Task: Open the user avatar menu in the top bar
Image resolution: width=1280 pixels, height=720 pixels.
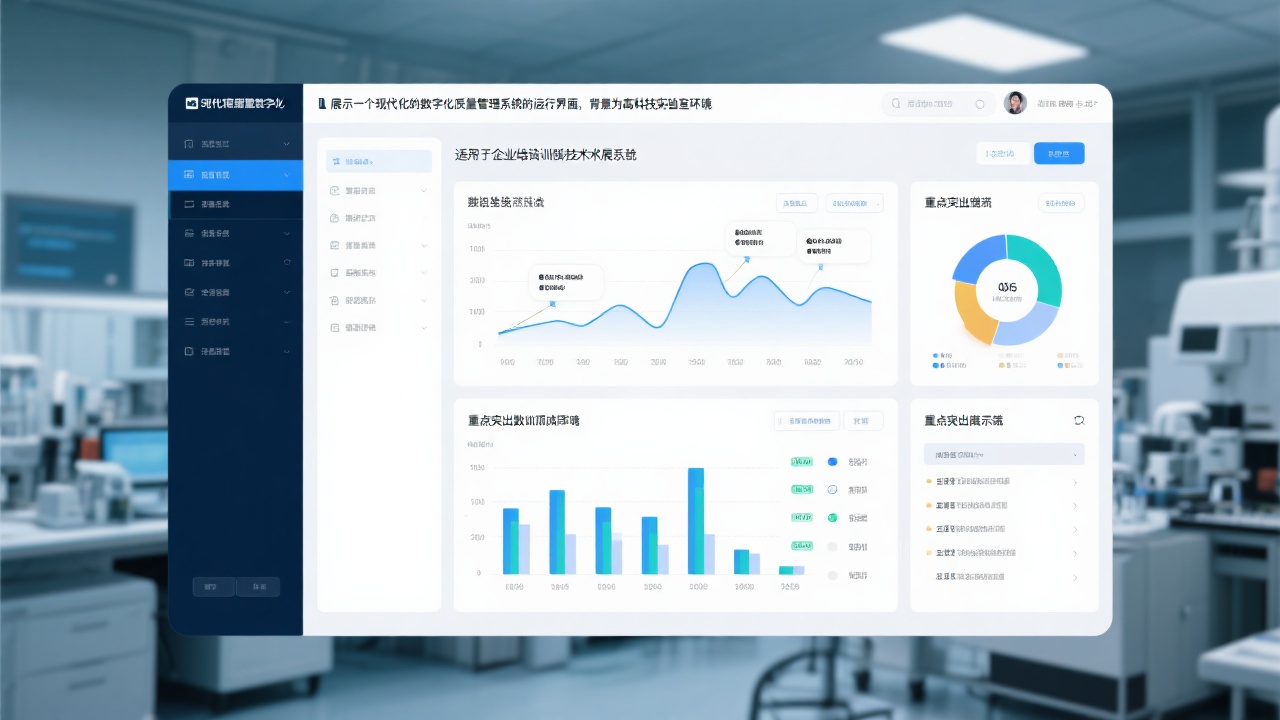Action: tap(1016, 102)
